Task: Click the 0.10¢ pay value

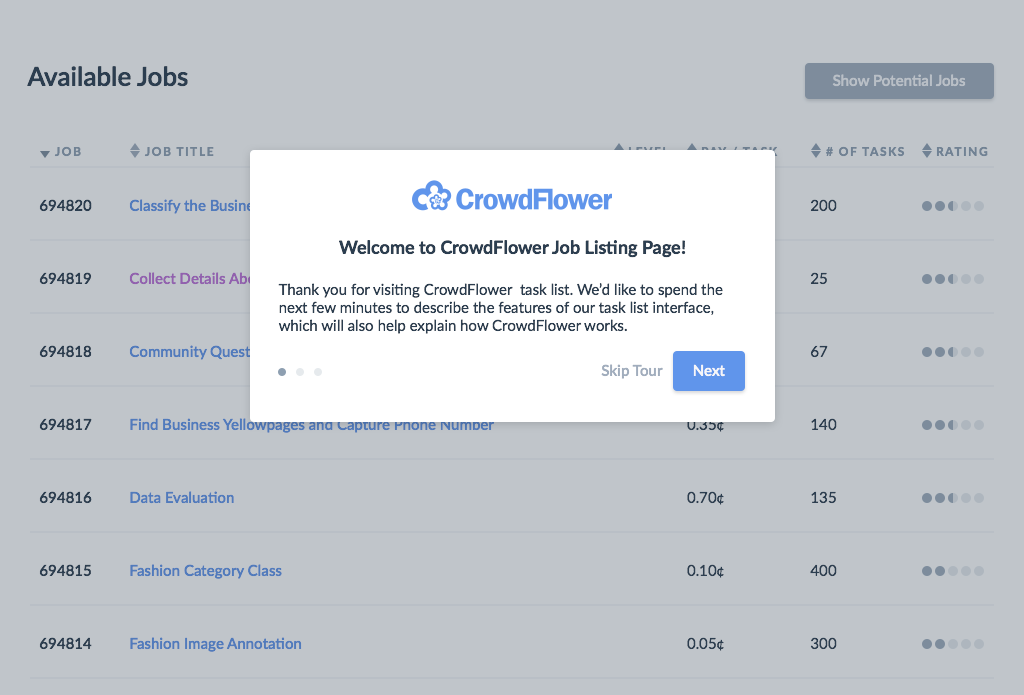Action: coord(705,571)
